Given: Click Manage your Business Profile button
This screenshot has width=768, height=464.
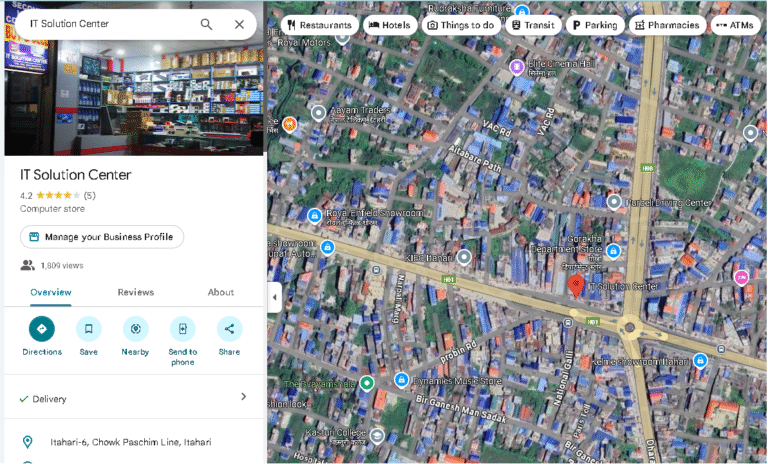Looking at the screenshot, I should click(102, 237).
